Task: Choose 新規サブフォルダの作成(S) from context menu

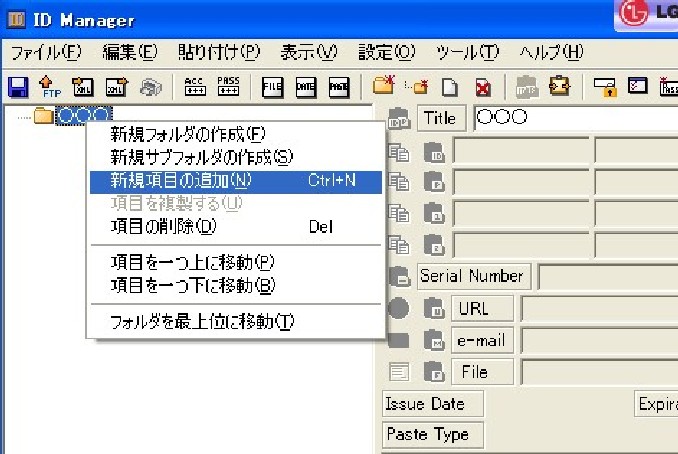Action: point(236,157)
